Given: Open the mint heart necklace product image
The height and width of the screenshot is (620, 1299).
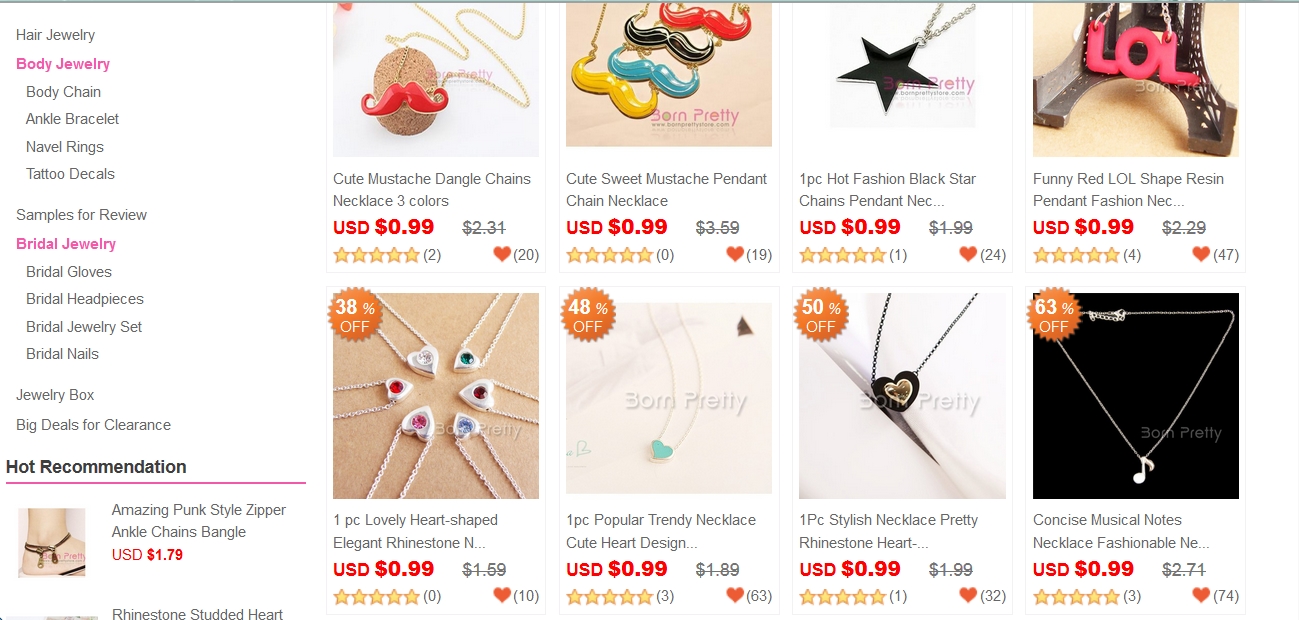Looking at the screenshot, I should click(669, 396).
